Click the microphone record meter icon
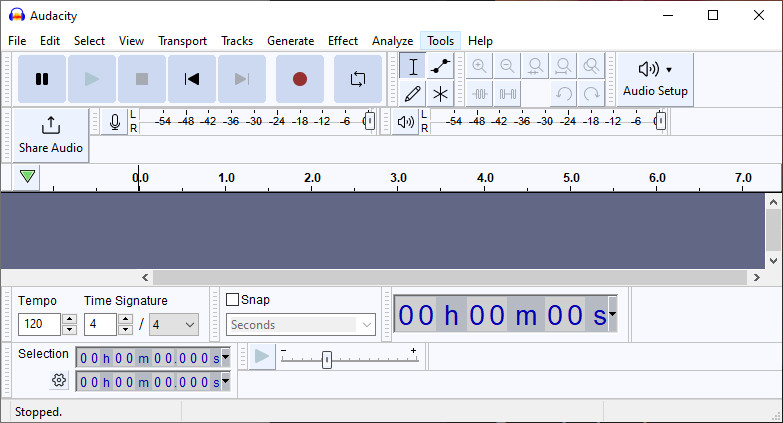 tap(114, 122)
